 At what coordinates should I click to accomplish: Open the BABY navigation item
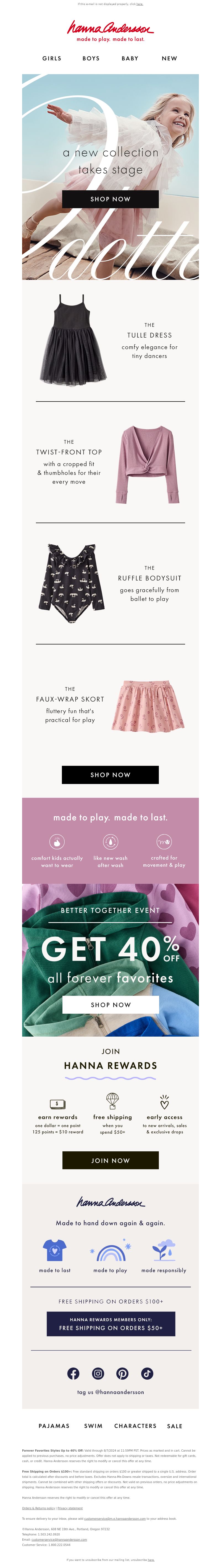(130, 58)
